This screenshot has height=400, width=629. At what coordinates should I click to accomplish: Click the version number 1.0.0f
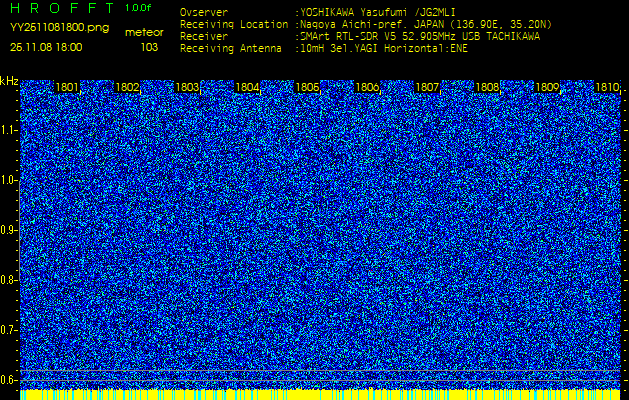pyautogui.click(x=138, y=8)
